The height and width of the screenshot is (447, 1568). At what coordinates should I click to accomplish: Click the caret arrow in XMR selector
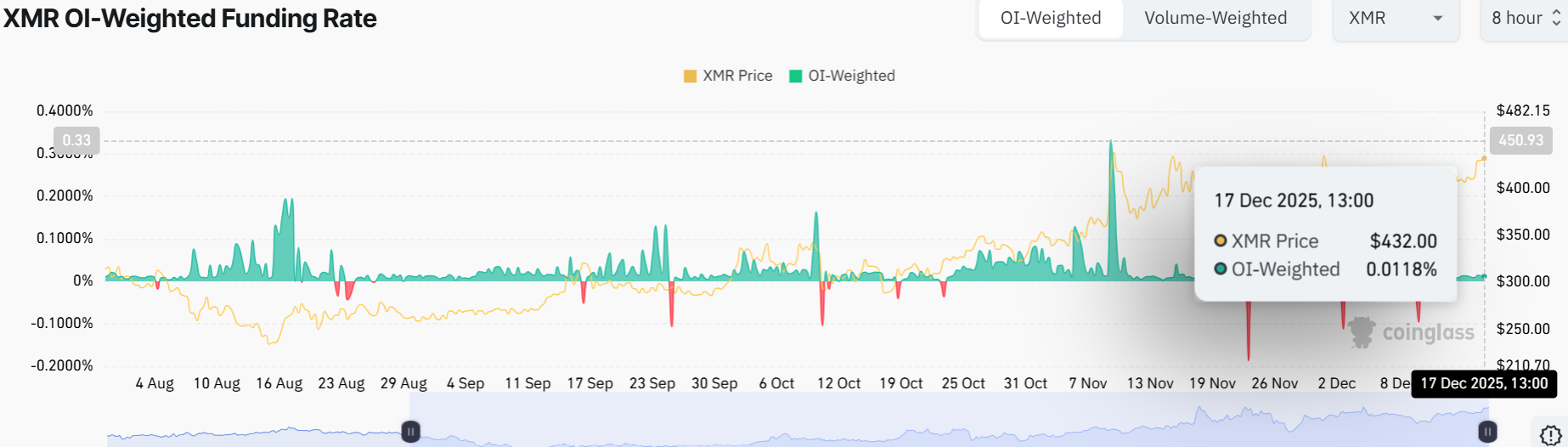(x=1438, y=18)
